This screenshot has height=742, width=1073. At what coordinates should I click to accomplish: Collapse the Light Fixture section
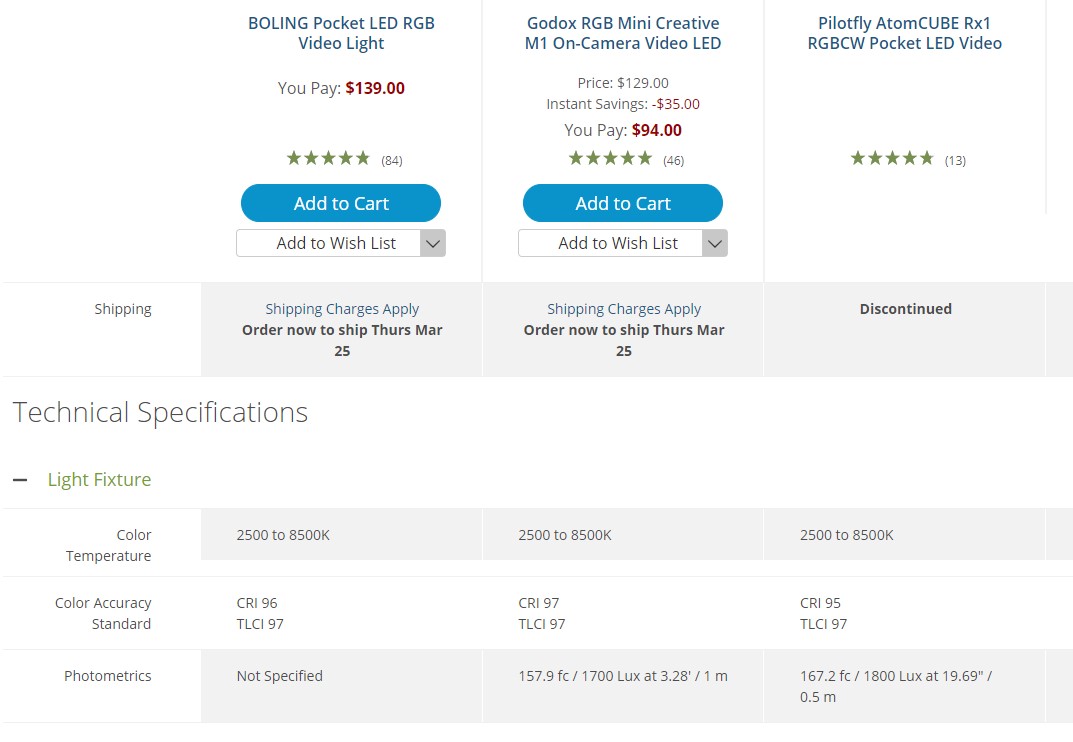(21, 480)
